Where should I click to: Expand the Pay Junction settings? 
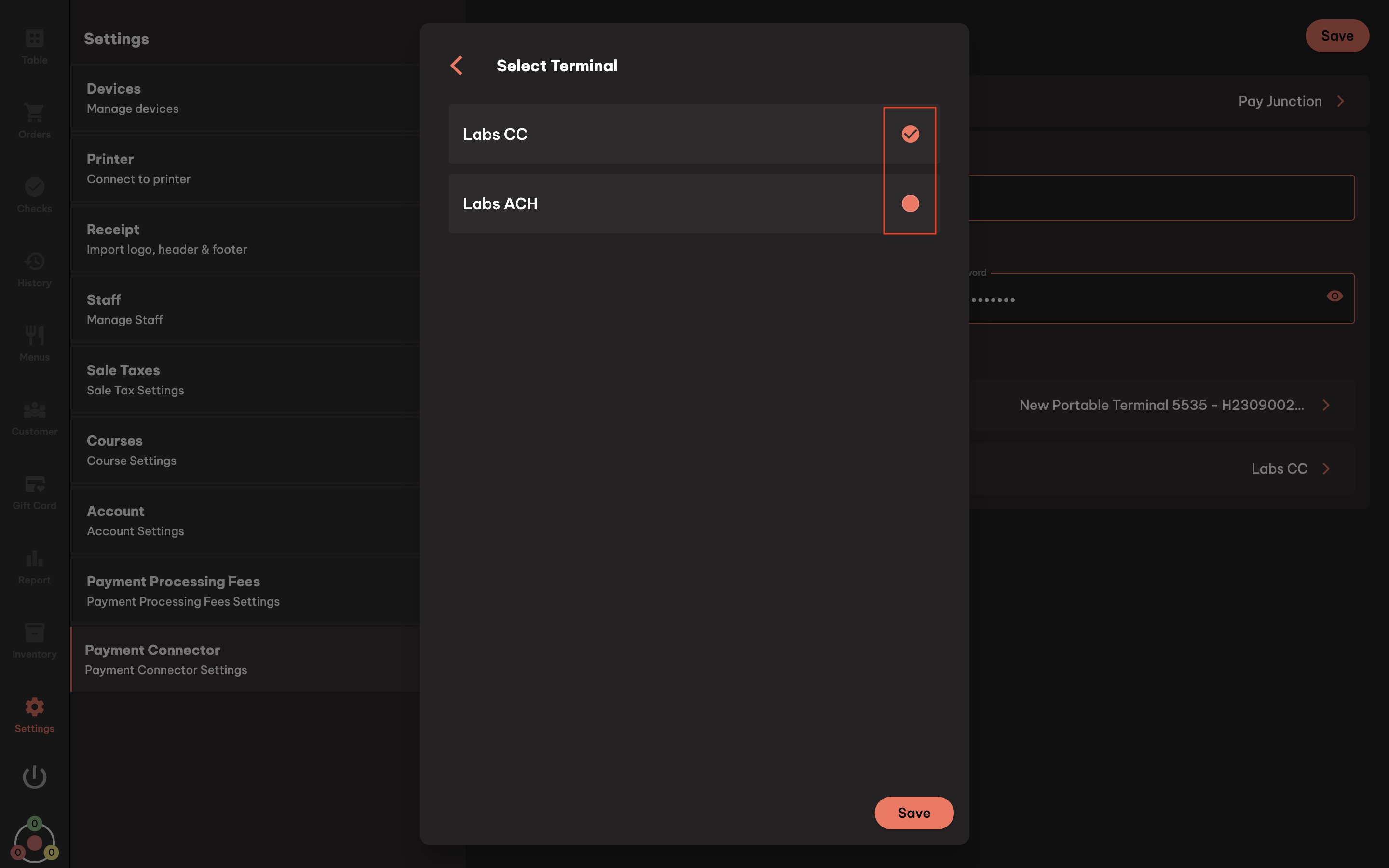[1292, 101]
